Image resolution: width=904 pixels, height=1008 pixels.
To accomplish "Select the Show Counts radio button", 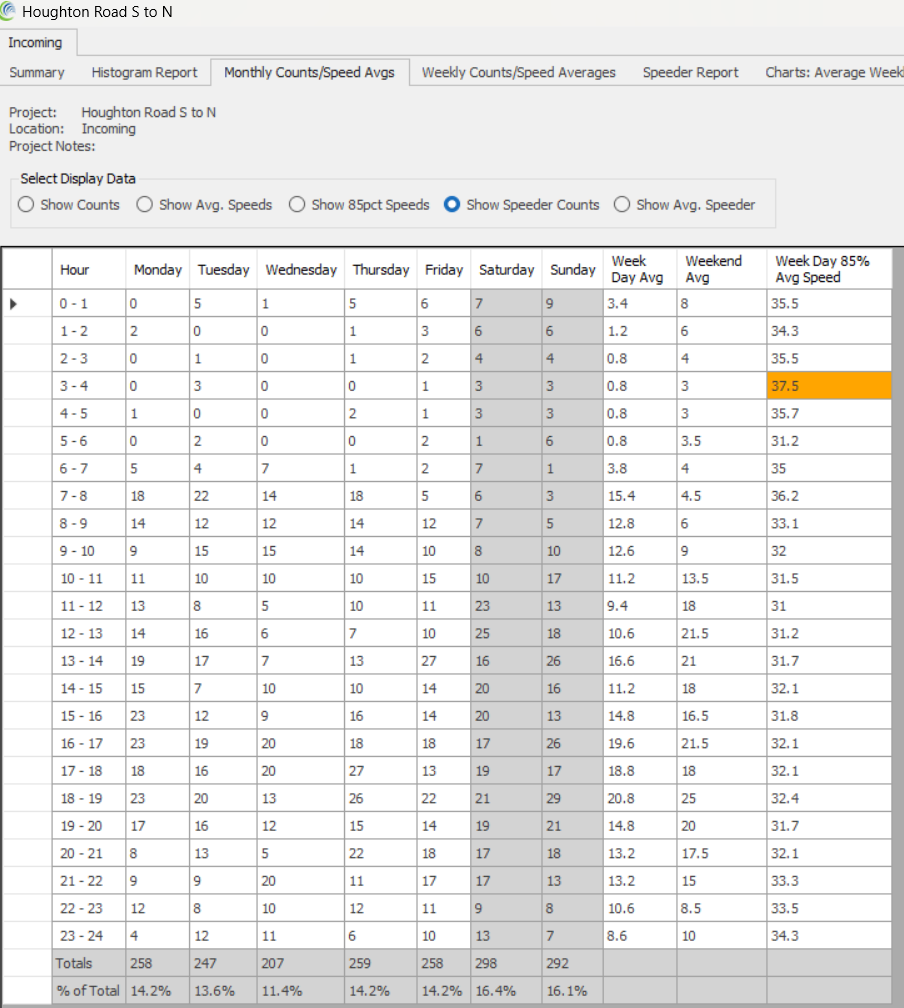I will 27,204.
